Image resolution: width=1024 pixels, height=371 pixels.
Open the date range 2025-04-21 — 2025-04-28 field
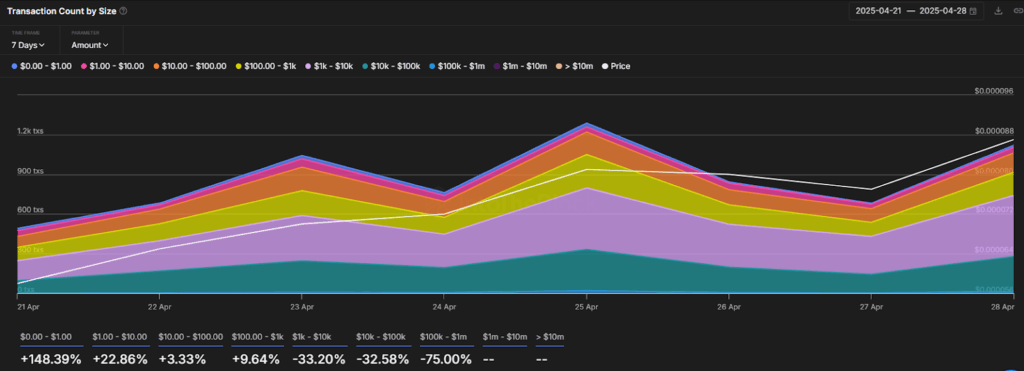click(x=916, y=11)
